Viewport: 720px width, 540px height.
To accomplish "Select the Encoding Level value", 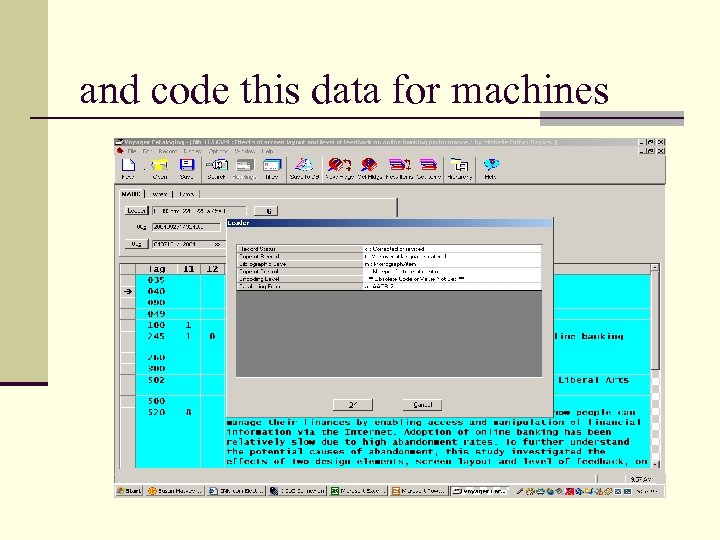I will click(452, 279).
